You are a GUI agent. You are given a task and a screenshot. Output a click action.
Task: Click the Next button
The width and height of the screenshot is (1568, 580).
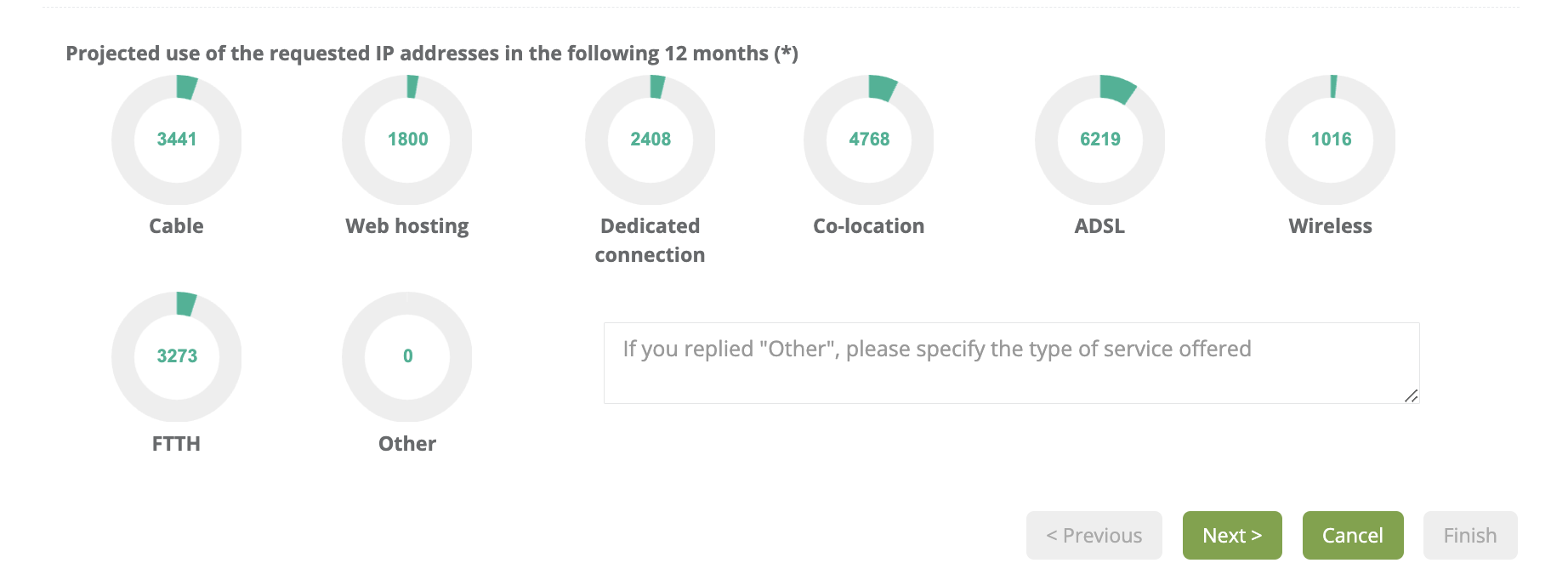[1232, 536]
